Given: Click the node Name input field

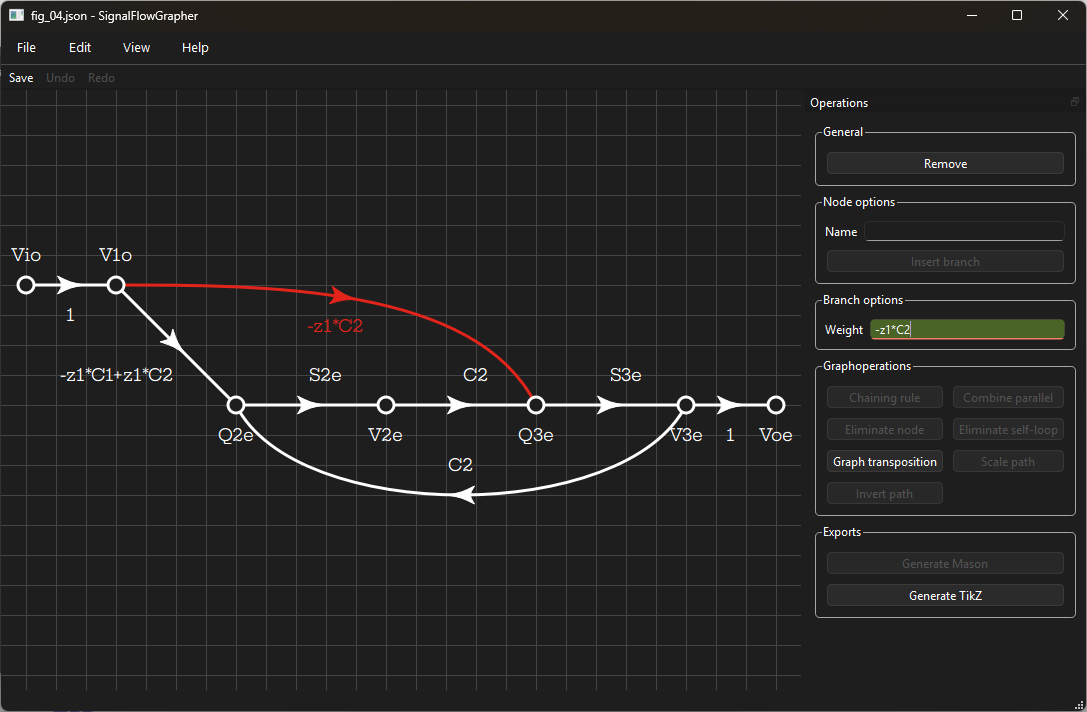Looking at the screenshot, I should point(964,231).
